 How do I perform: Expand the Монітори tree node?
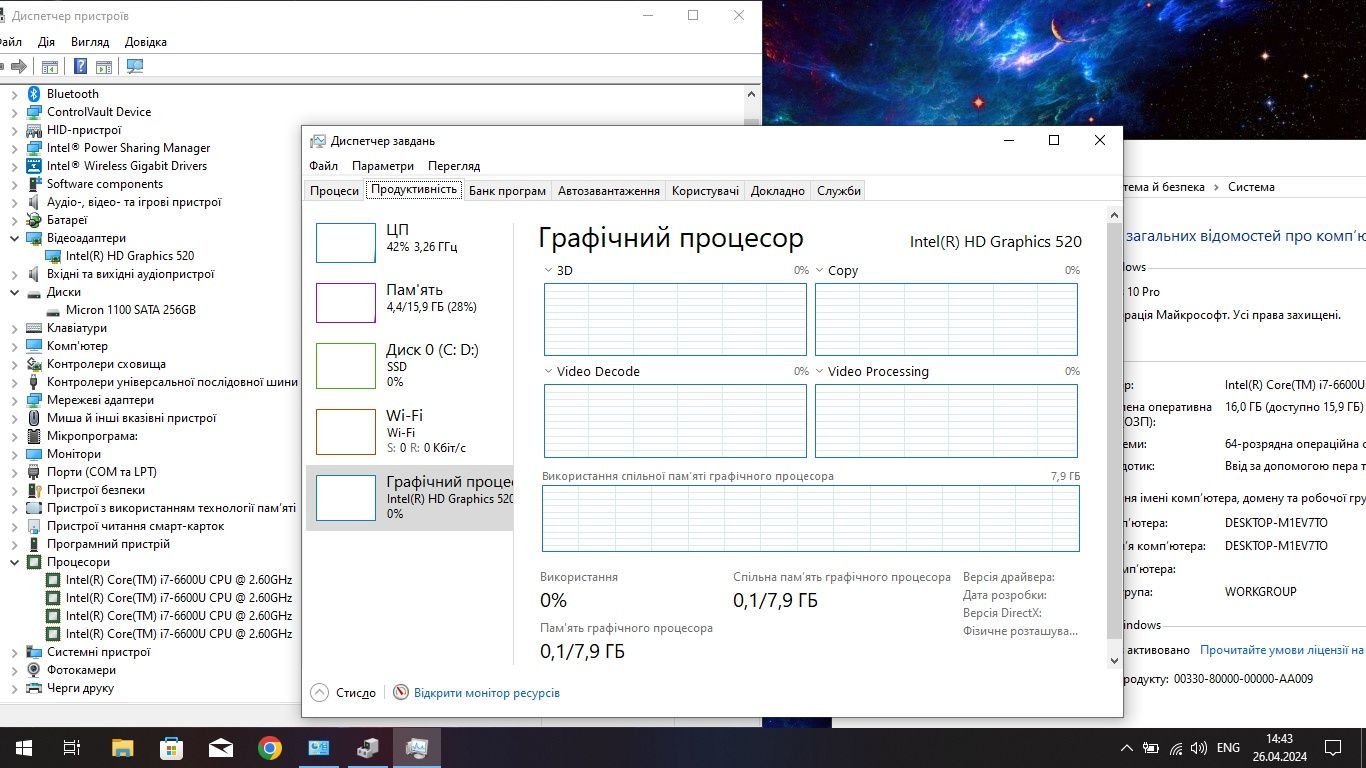click(x=14, y=454)
